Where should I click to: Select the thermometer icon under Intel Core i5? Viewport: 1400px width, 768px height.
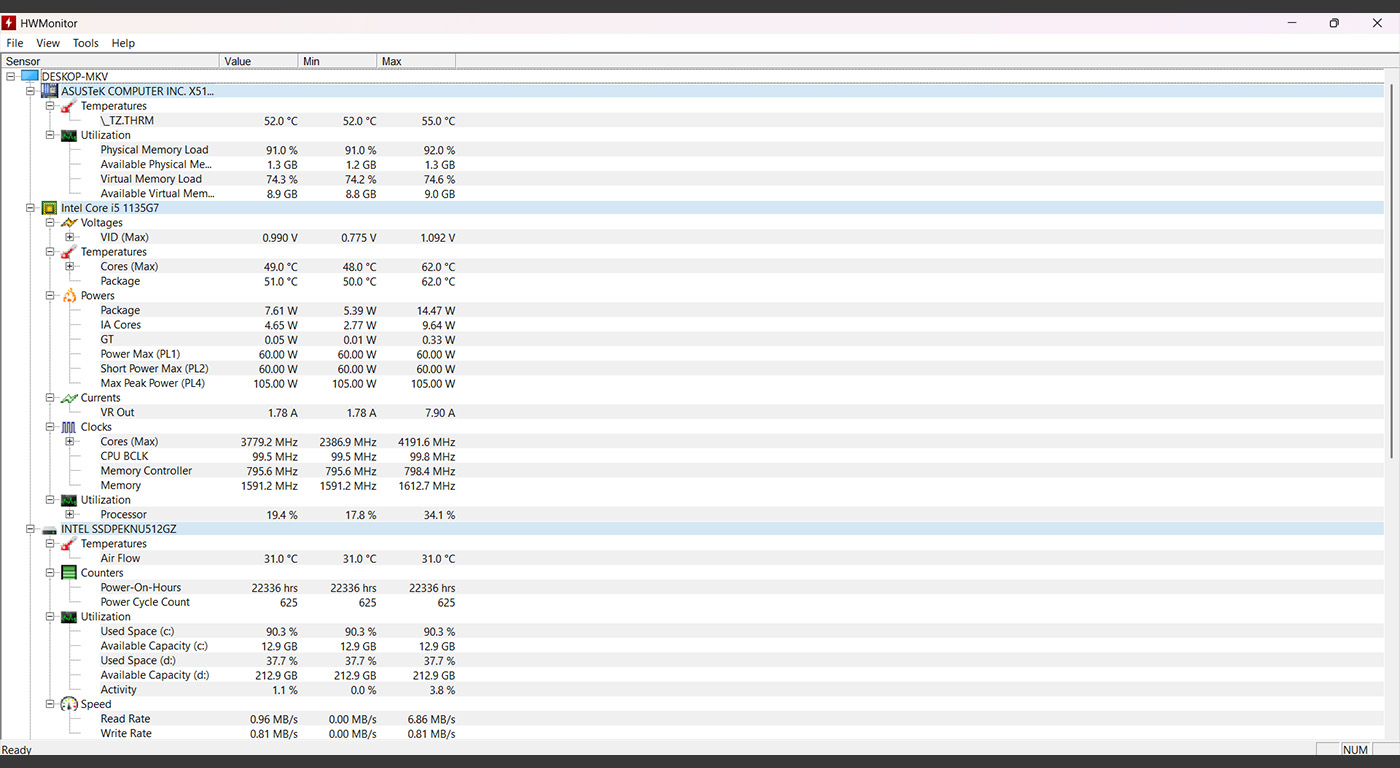tap(69, 252)
